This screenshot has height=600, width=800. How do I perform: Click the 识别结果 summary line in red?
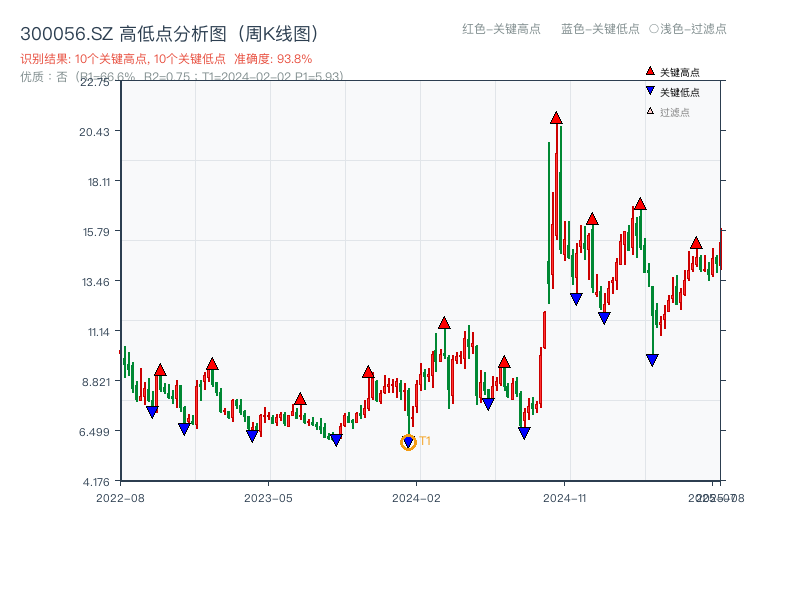[x=166, y=59]
